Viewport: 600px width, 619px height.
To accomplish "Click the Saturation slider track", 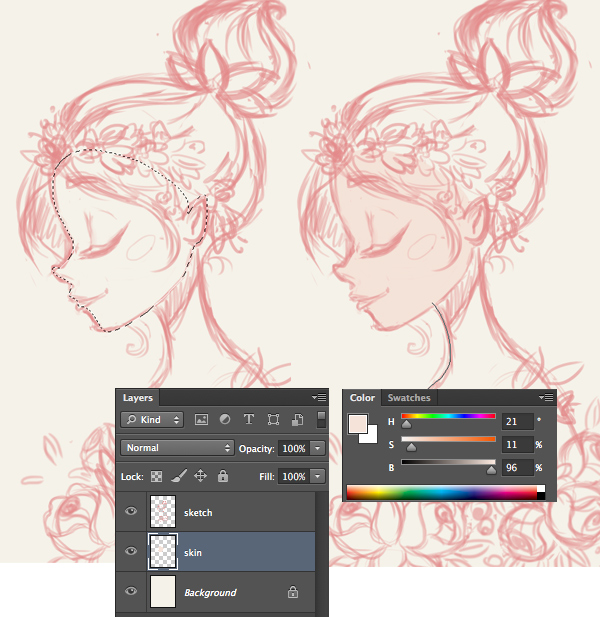I will click(448, 439).
